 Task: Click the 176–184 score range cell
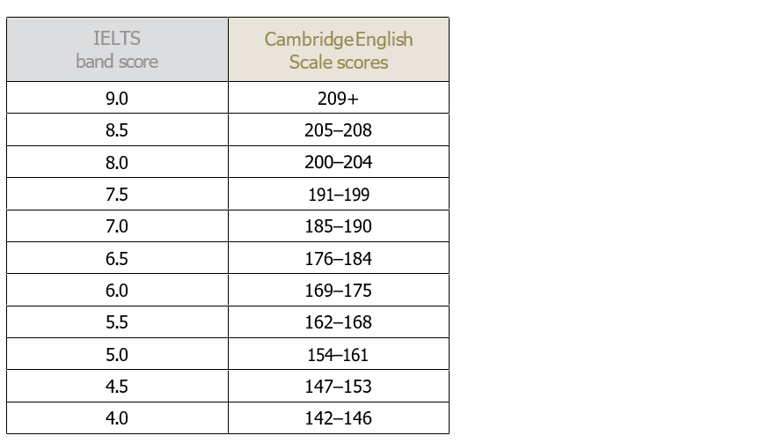[339, 258]
